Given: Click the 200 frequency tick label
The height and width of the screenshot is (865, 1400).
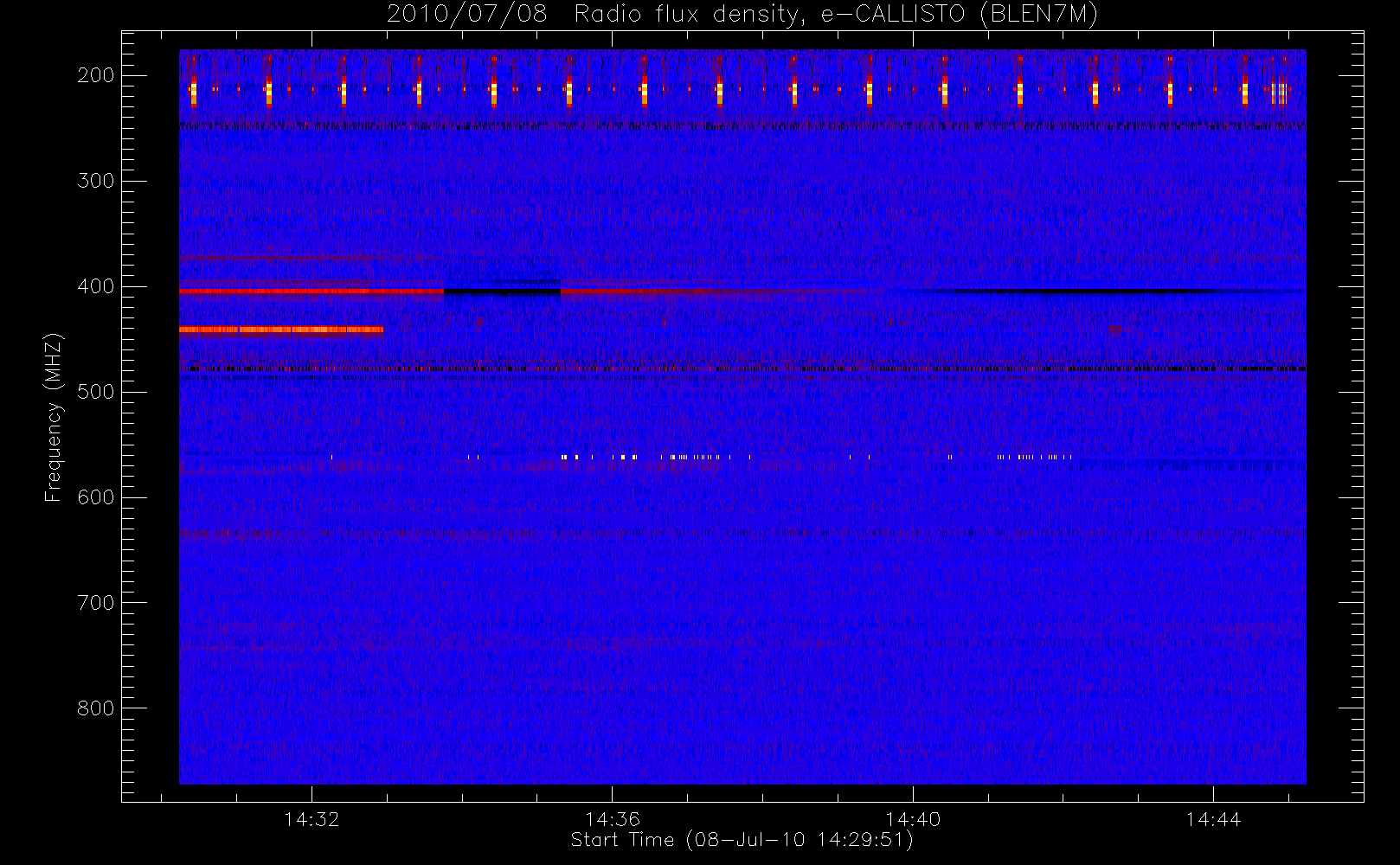Looking at the screenshot, I should pyautogui.click(x=96, y=75).
